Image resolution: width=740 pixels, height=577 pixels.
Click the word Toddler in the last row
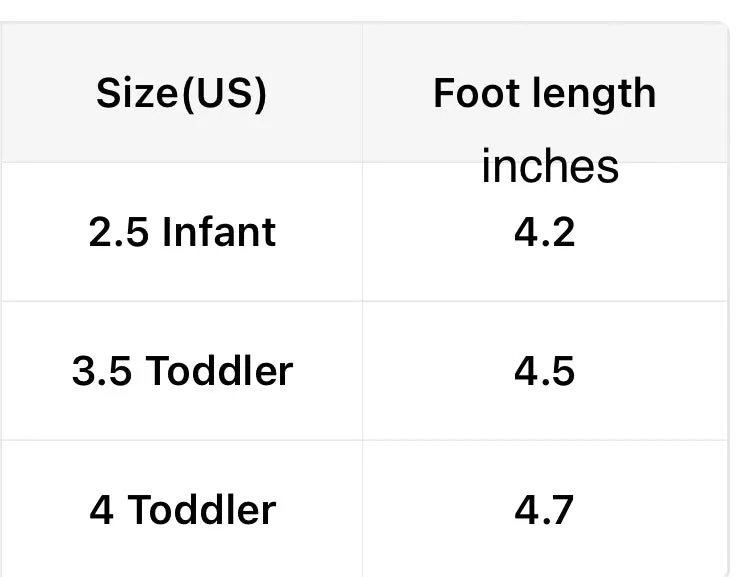coord(201,510)
